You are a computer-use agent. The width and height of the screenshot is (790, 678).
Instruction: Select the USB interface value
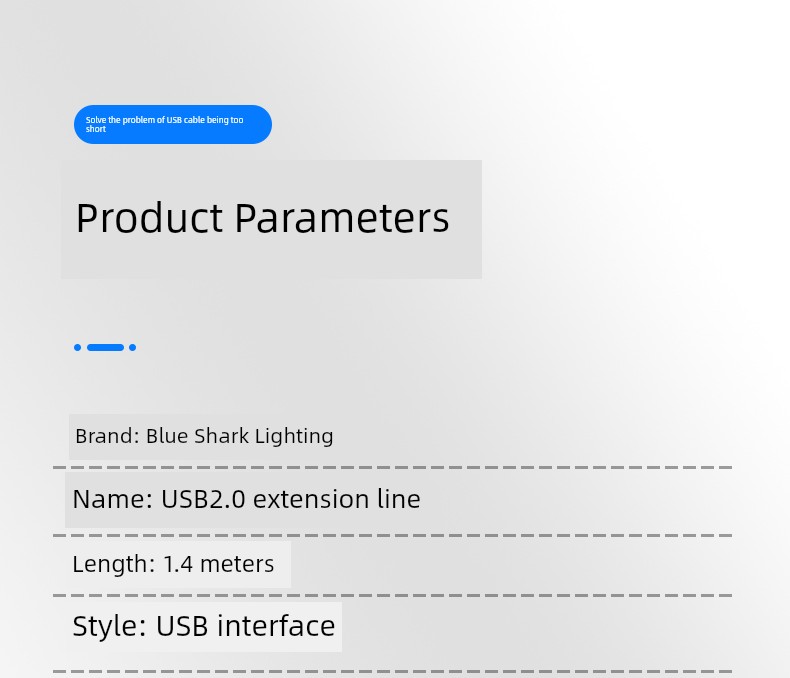click(x=245, y=626)
